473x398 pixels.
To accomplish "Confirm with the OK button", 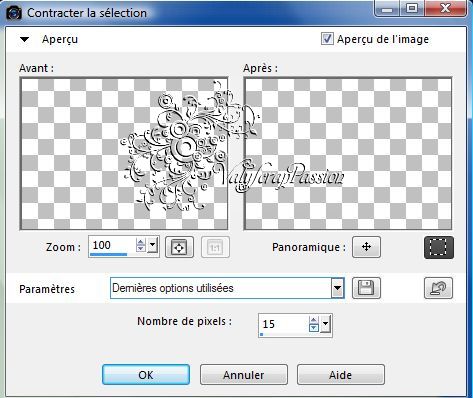I will pos(146,374).
